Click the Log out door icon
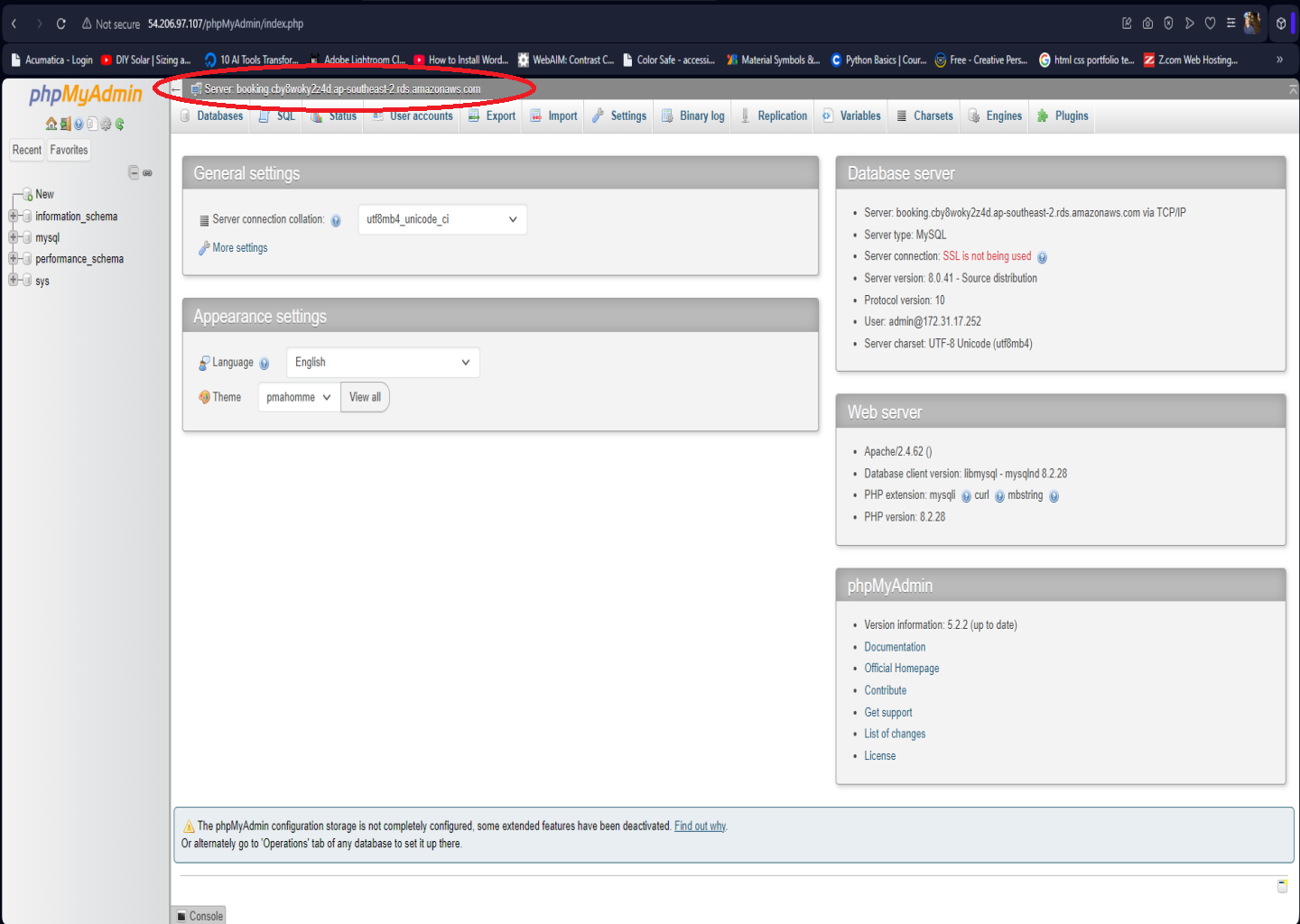This screenshot has height=924, width=1300. pyautogui.click(x=65, y=125)
